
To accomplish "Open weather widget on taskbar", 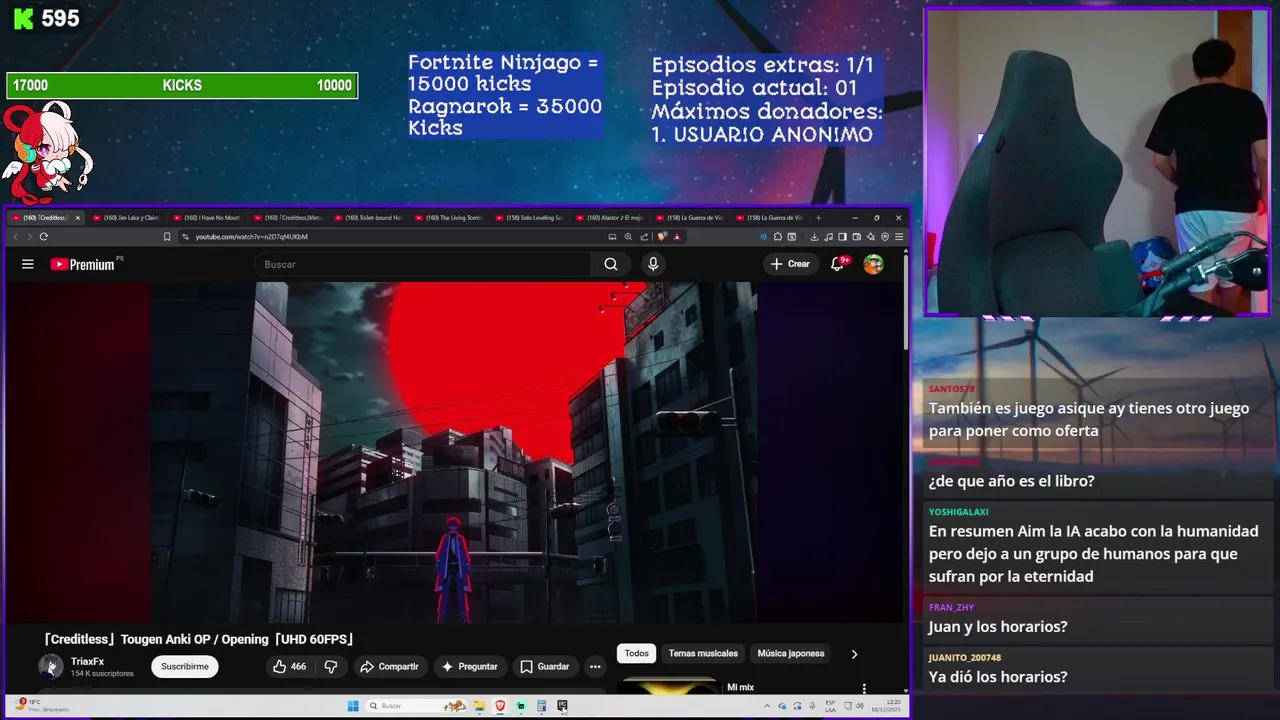I will pos(40,706).
